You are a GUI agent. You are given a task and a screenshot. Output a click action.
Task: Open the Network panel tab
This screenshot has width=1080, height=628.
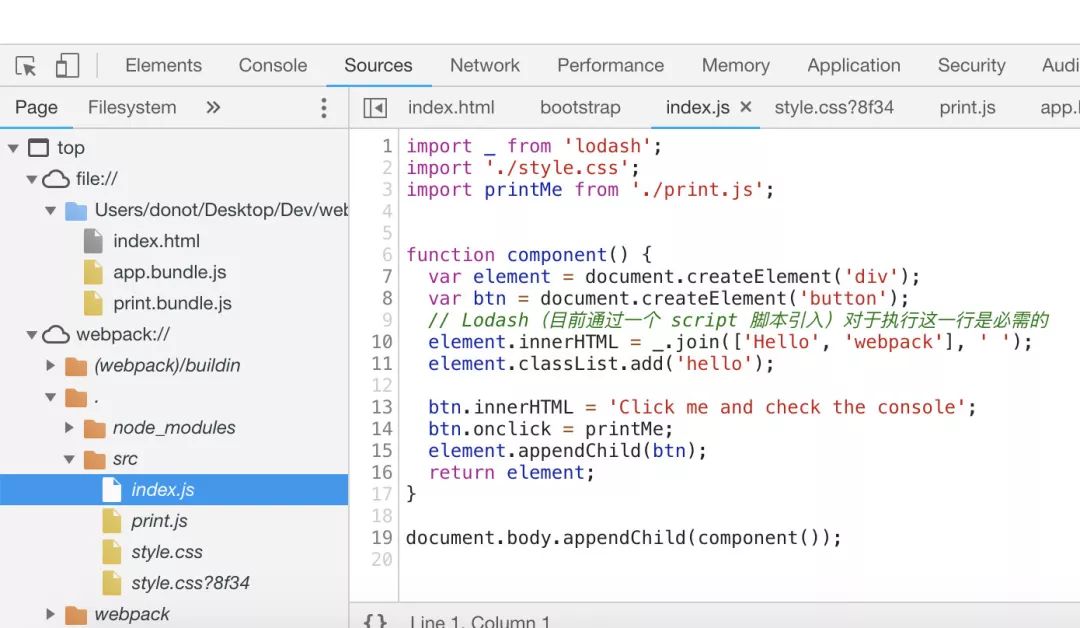pos(485,65)
